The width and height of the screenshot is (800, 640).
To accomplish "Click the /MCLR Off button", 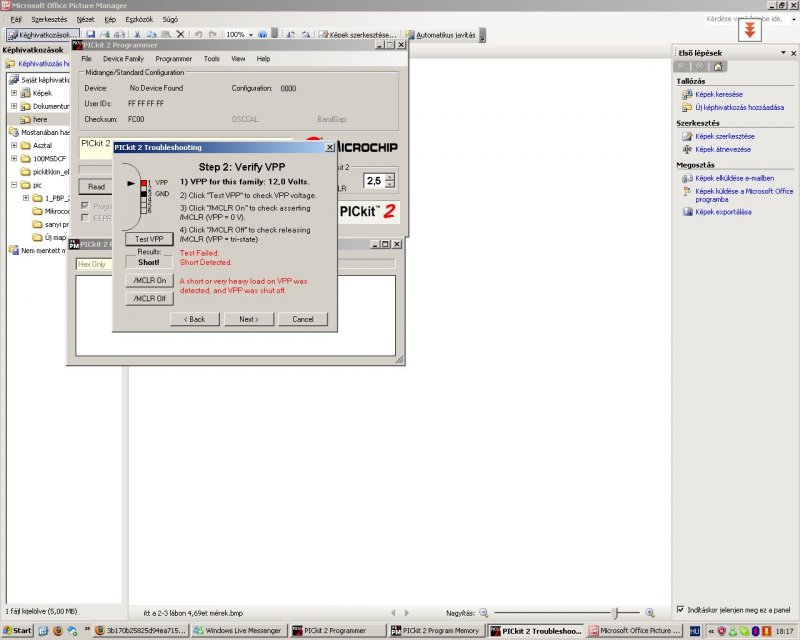I will point(149,299).
